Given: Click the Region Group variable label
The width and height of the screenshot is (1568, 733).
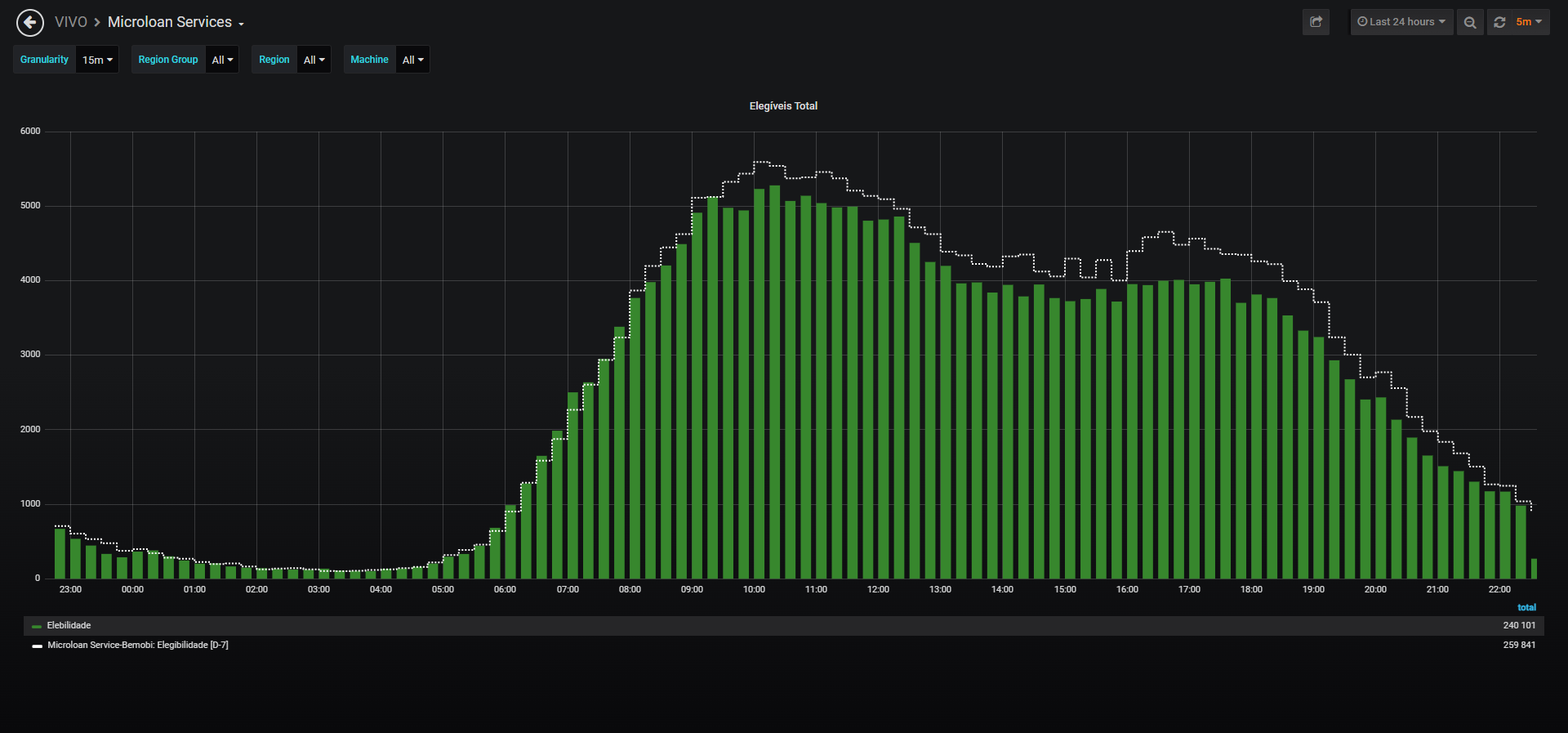Looking at the screenshot, I should coord(168,60).
